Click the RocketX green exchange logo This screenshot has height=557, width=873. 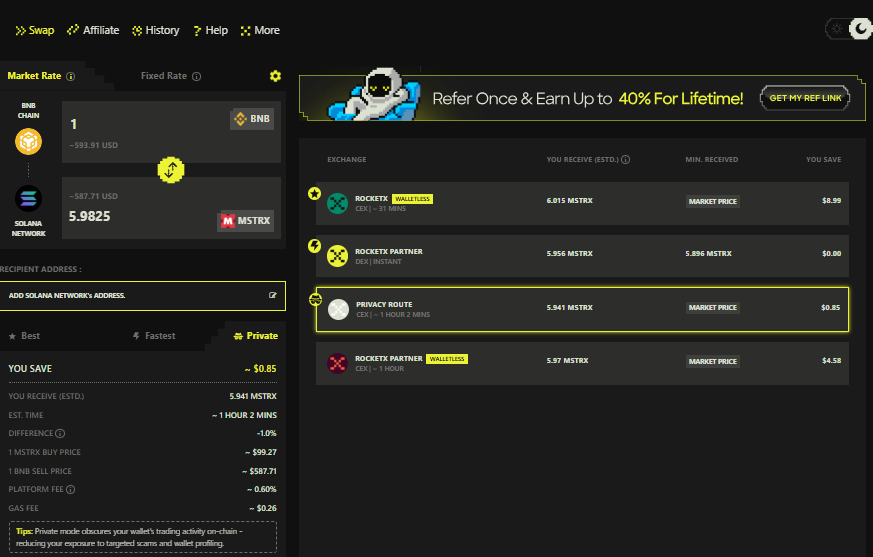pos(337,203)
